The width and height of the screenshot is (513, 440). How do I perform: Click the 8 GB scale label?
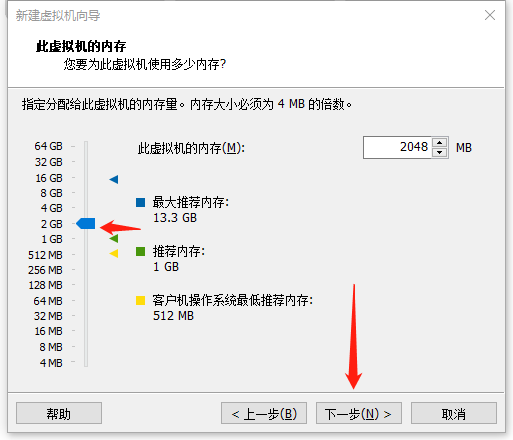coord(51,193)
